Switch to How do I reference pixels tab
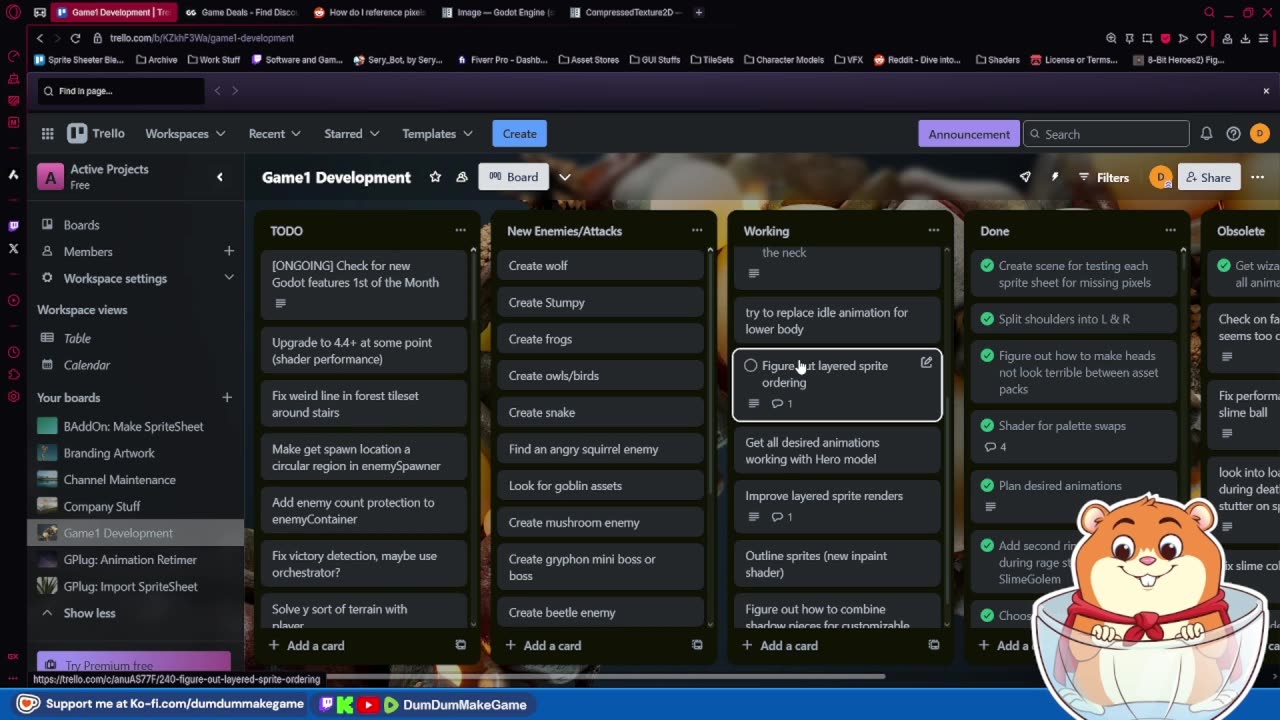Image resolution: width=1280 pixels, height=720 pixels. point(370,12)
